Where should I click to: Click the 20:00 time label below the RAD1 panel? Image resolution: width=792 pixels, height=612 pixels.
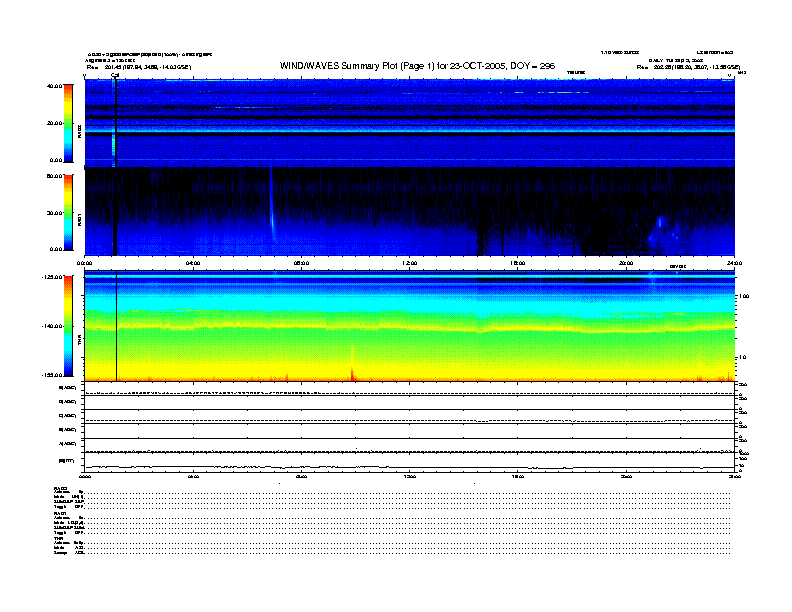(626, 263)
